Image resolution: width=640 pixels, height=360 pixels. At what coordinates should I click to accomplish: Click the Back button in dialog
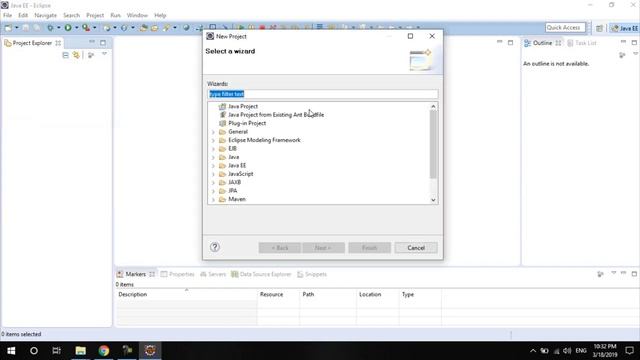280,248
